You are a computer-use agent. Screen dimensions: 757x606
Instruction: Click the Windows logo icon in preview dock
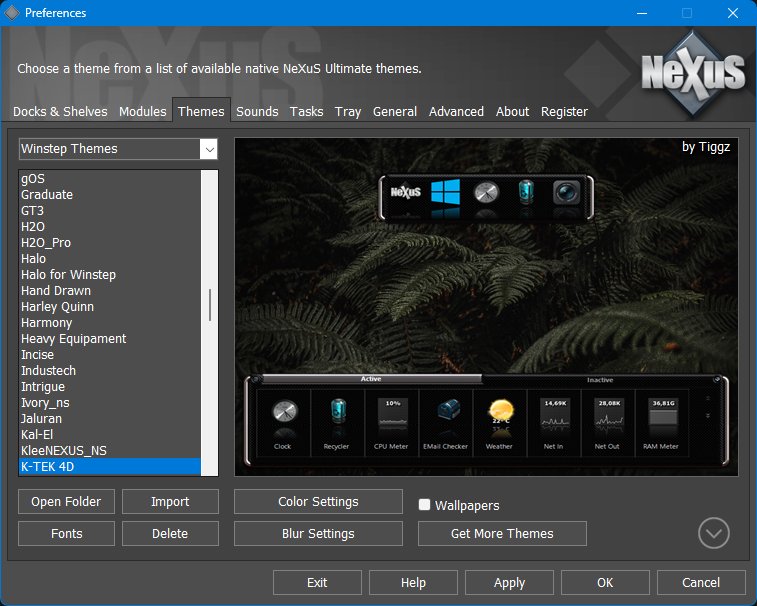point(445,192)
